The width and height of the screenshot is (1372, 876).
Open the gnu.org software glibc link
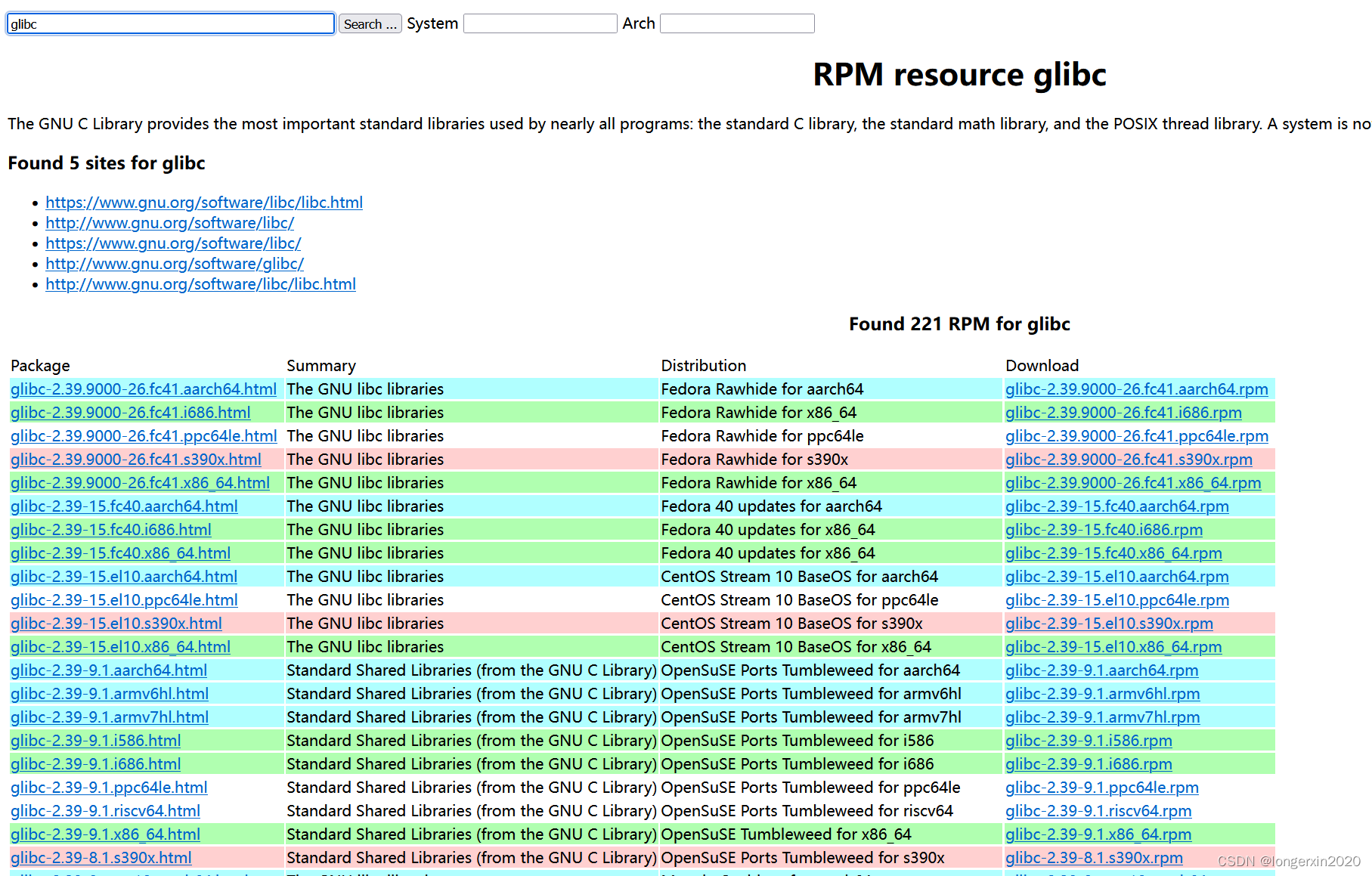click(174, 264)
